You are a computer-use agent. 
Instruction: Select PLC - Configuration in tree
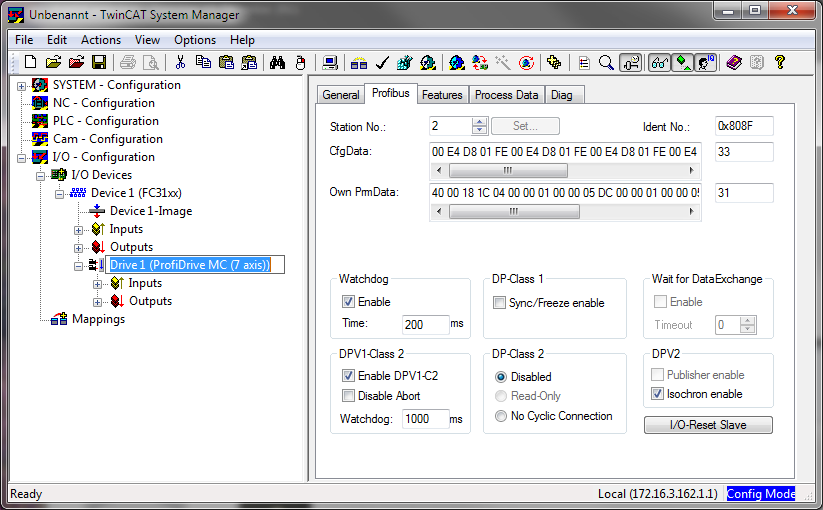pos(105,121)
